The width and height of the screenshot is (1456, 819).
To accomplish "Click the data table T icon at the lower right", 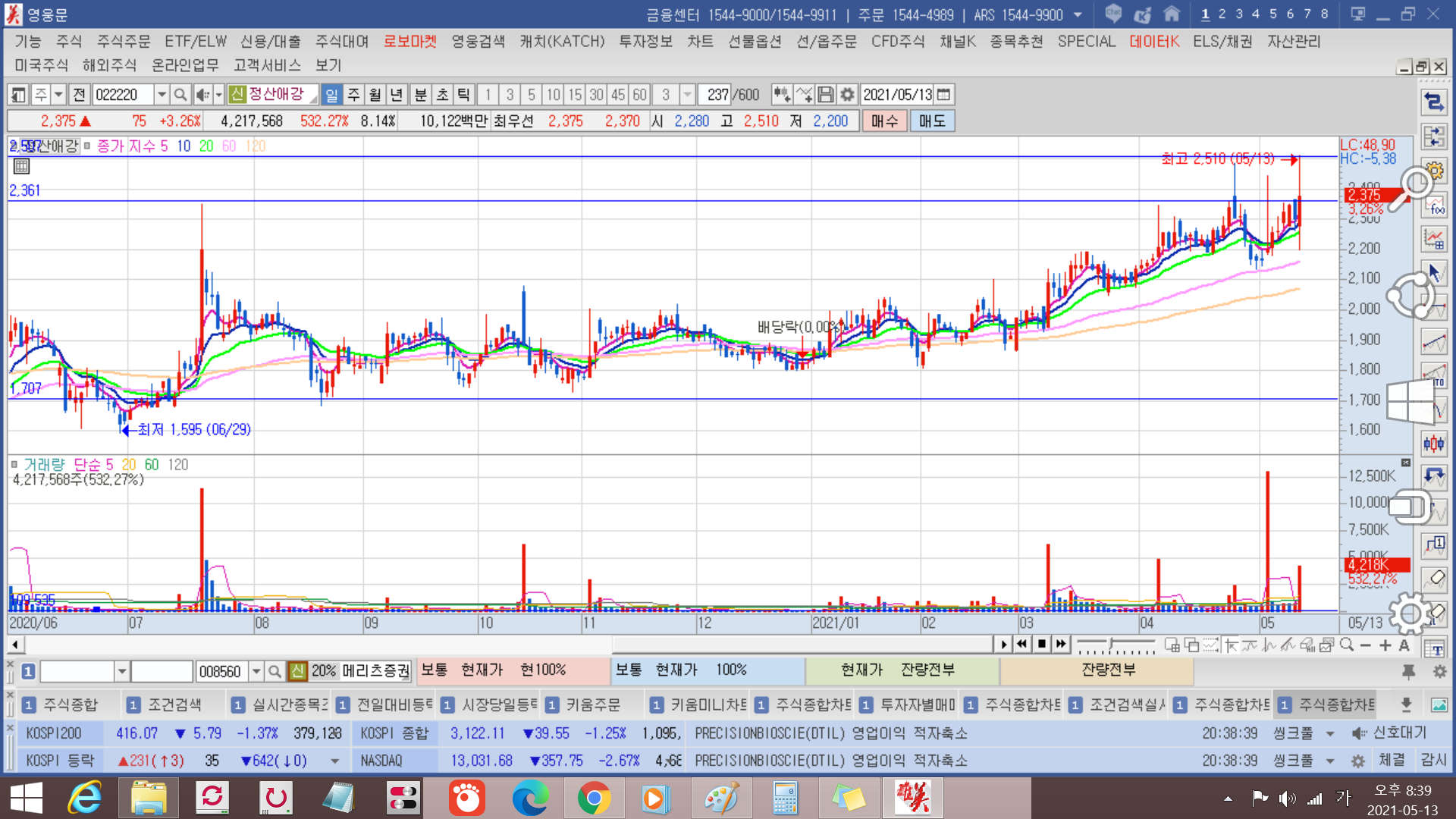I will pos(1434,648).
